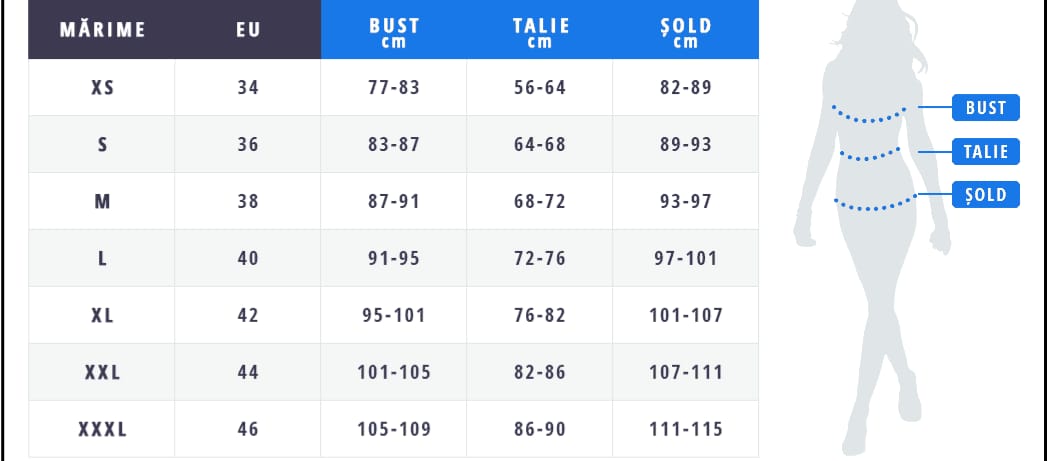Click the woman silhouette image
1050x461 pixels.
[x=871, y=228]
